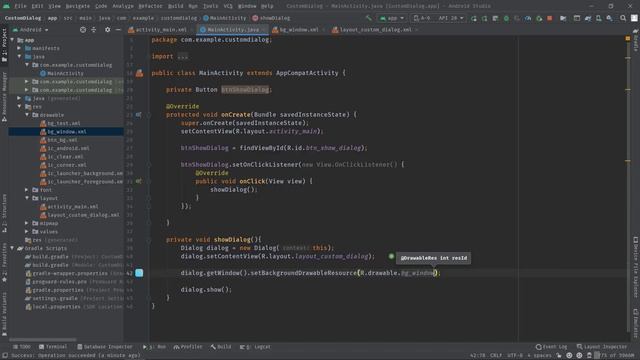Image resolution: width=640 pixels, height=360 pixels.
Task: Hide the Project panel with minus icon
Action: coord(118,30)
